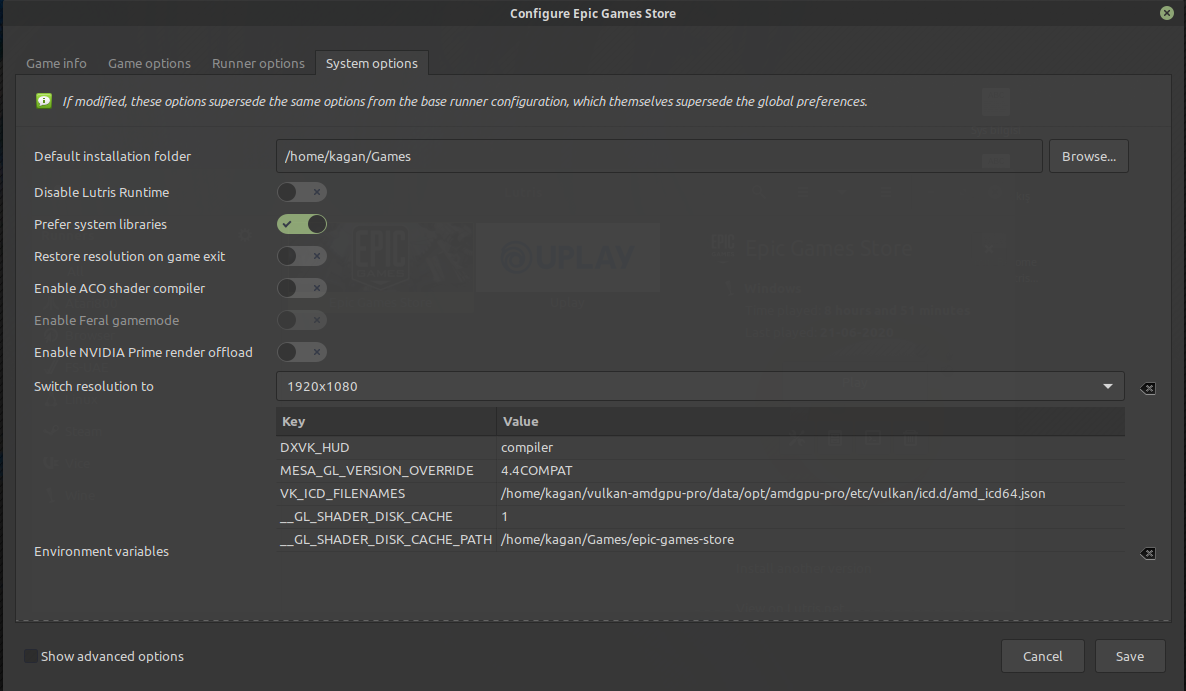Click the Browse... button

(x=1088, y=156)
